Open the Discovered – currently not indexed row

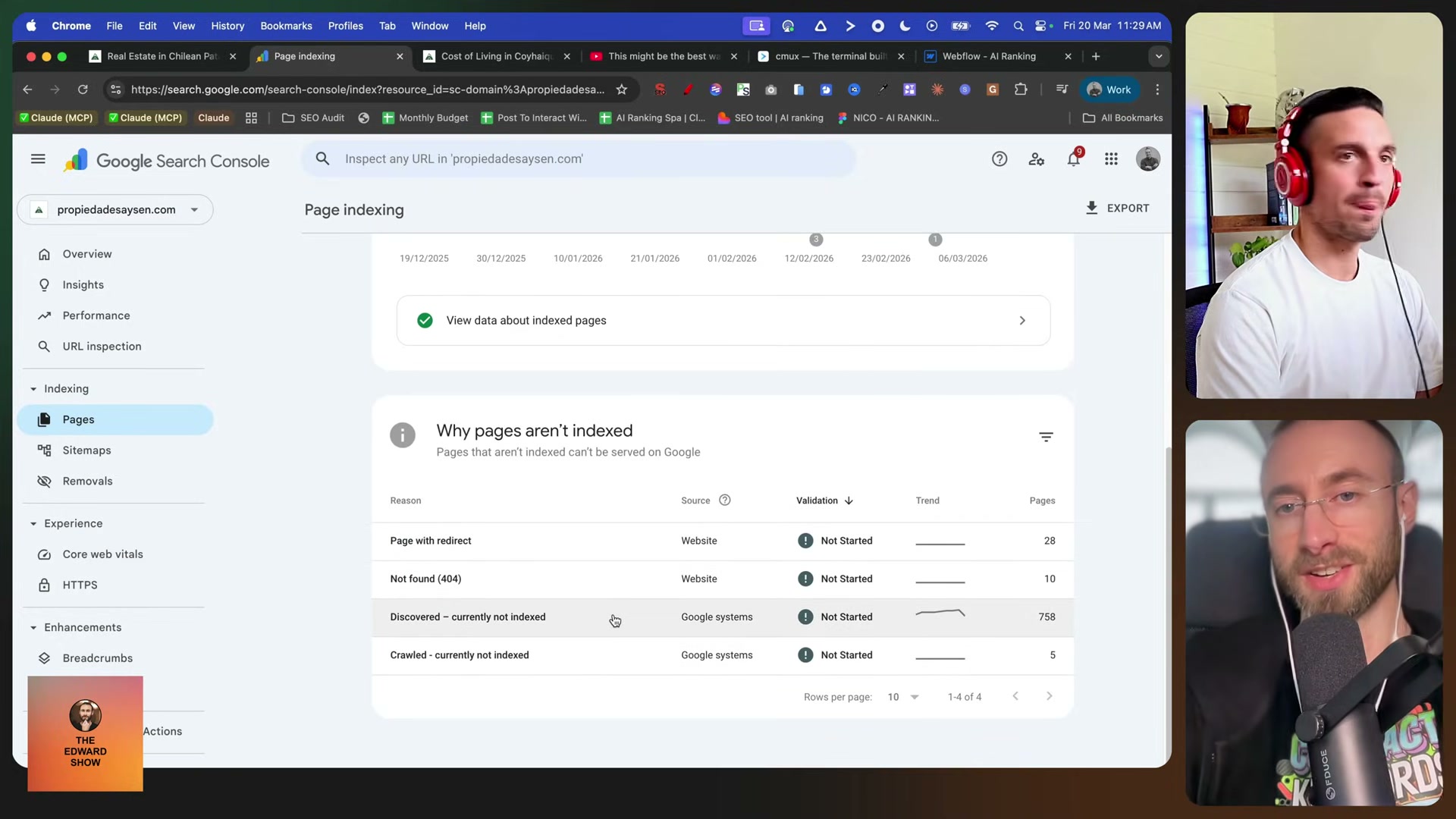tap(467, 617)
